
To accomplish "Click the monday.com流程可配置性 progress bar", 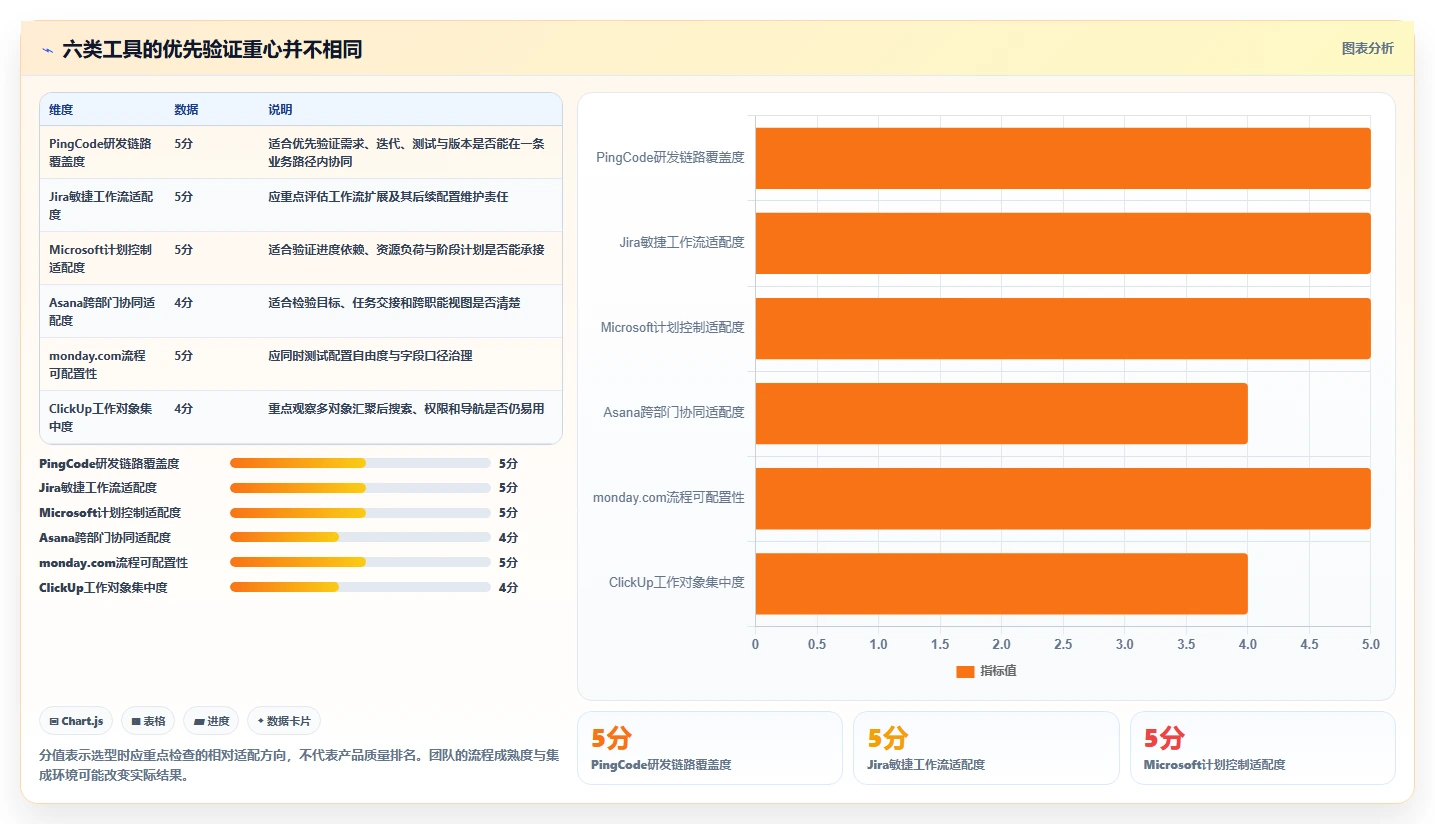I will tap(360, 563).
